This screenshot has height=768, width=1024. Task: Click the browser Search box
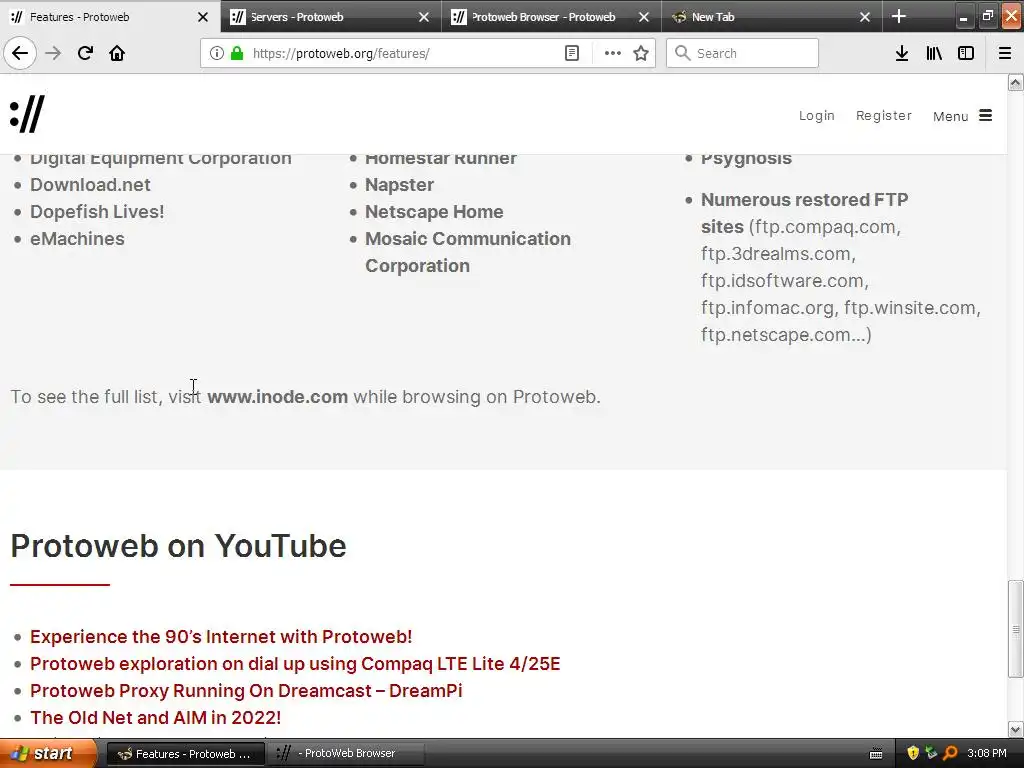pyautogui.click(x=742, y=53)
